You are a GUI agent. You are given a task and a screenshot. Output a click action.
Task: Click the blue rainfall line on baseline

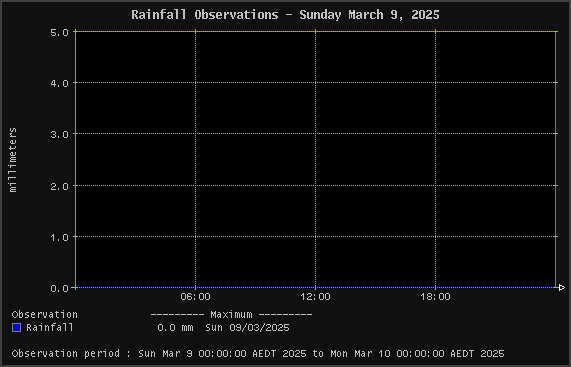click(315, 288)
